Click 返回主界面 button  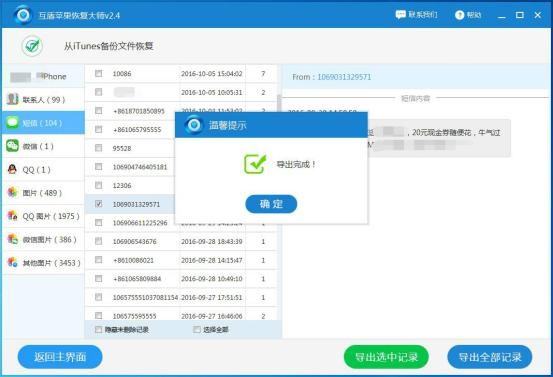(x=60, y=357)
